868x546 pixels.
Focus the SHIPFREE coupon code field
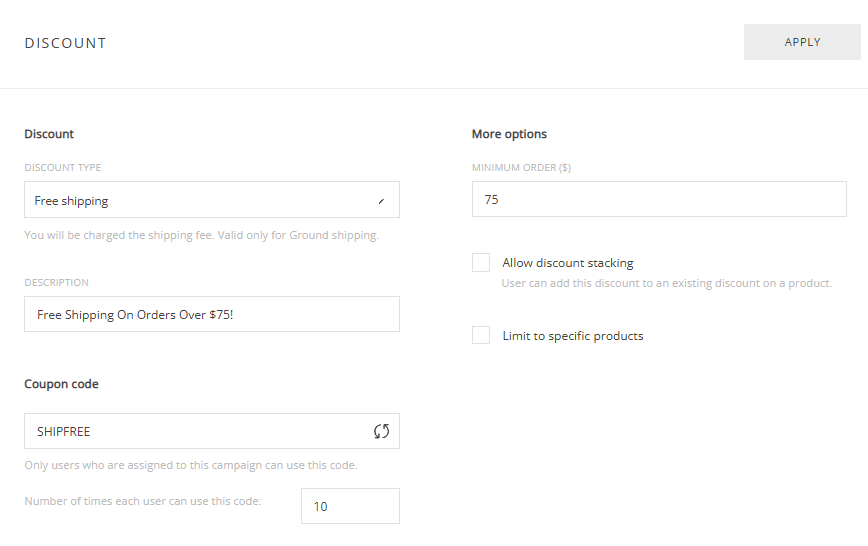(x=195, y=431)
